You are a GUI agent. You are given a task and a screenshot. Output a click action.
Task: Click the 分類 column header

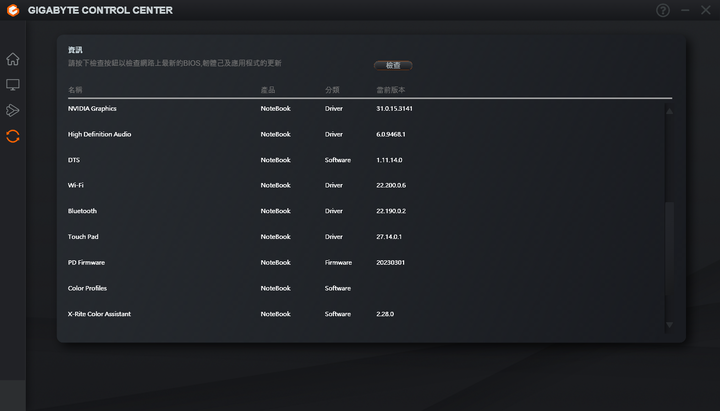[332, 90]
